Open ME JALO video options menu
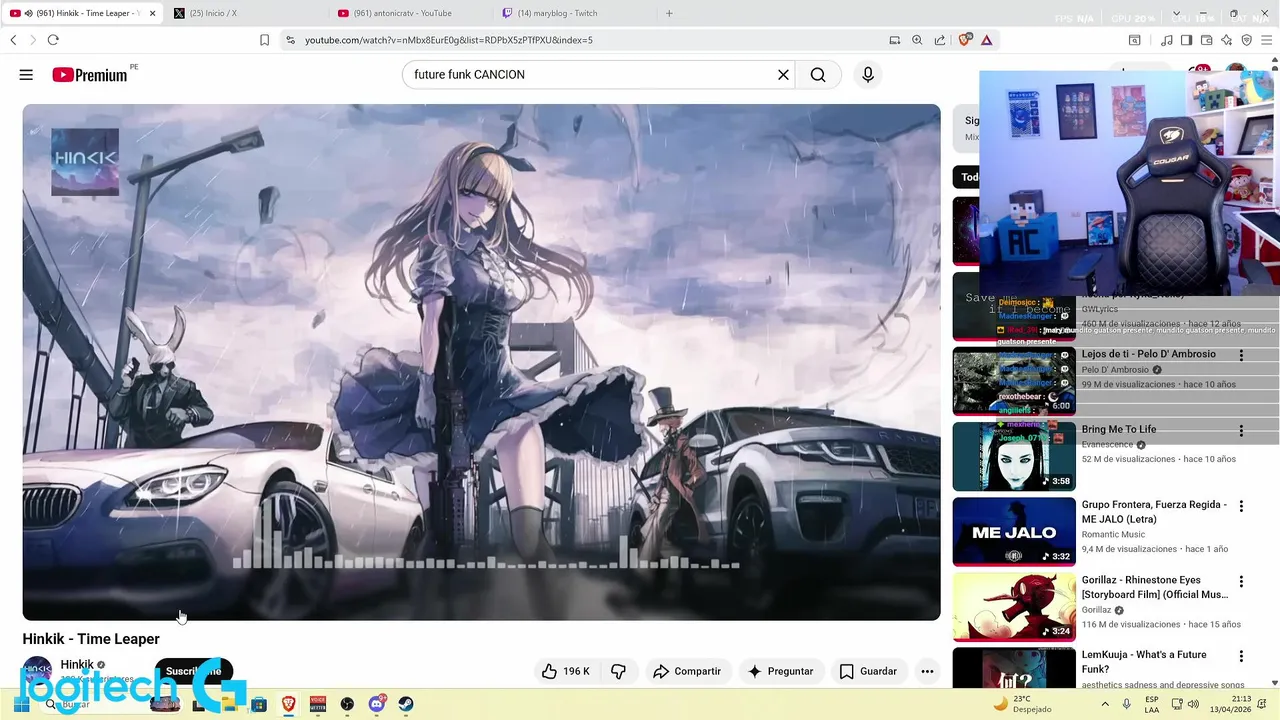 tap(1241, 506)
